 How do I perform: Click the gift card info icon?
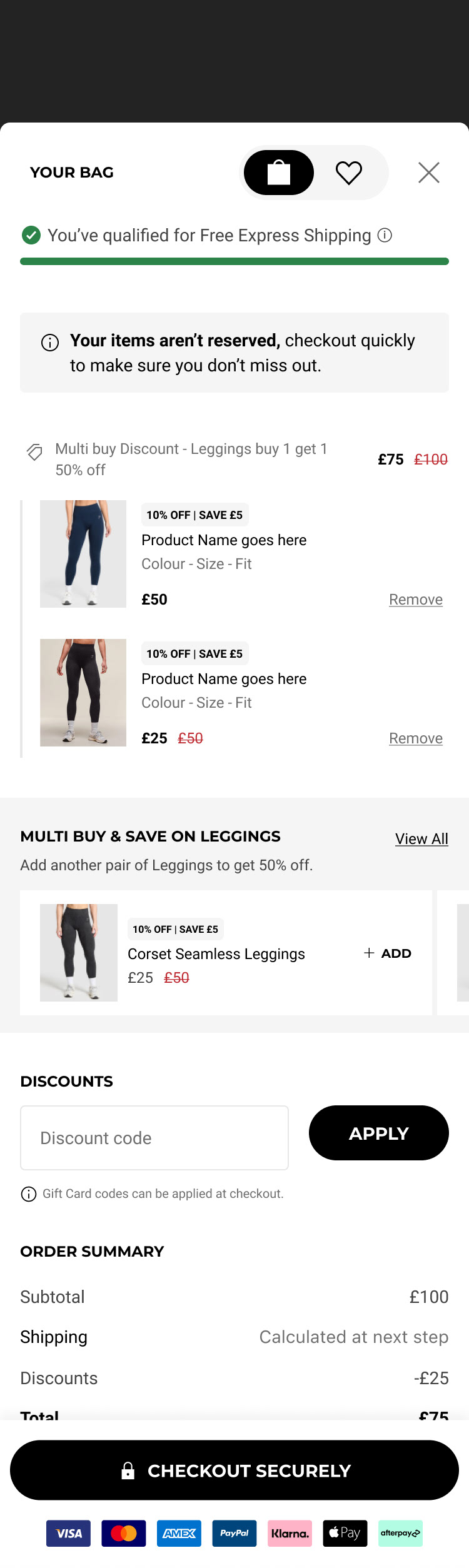(29, 1194)
